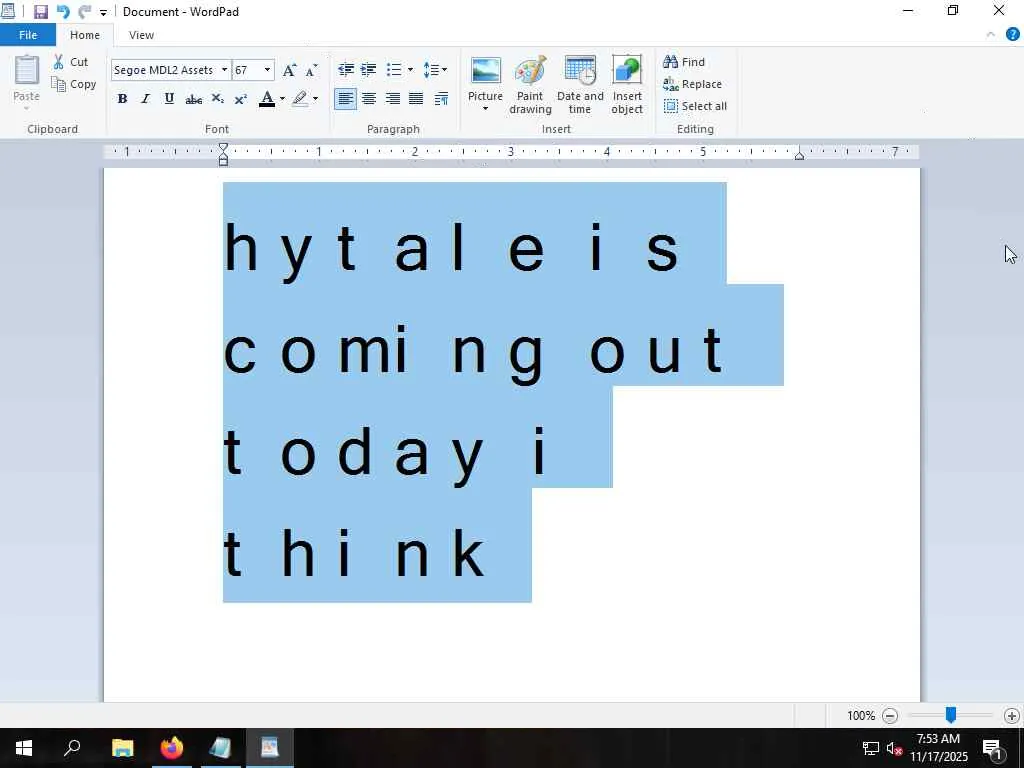Toggle italic formatting
This screenshot has width=1024, height=768.
pyautogui.click(x=145, y=99)
